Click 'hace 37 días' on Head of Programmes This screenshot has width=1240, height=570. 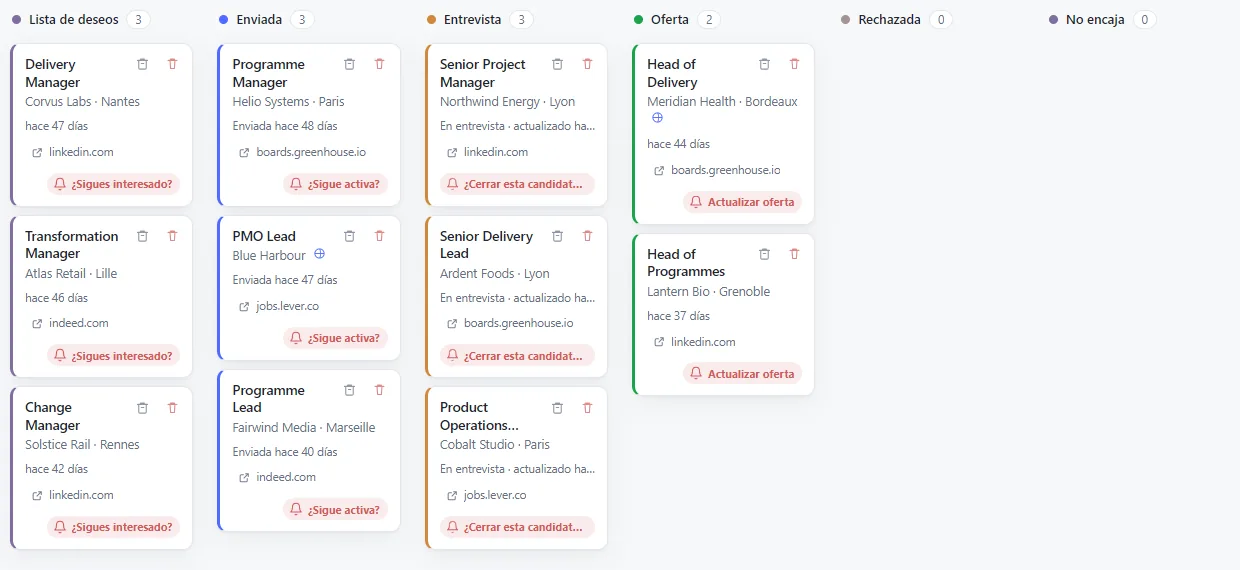tap(679, 316)
